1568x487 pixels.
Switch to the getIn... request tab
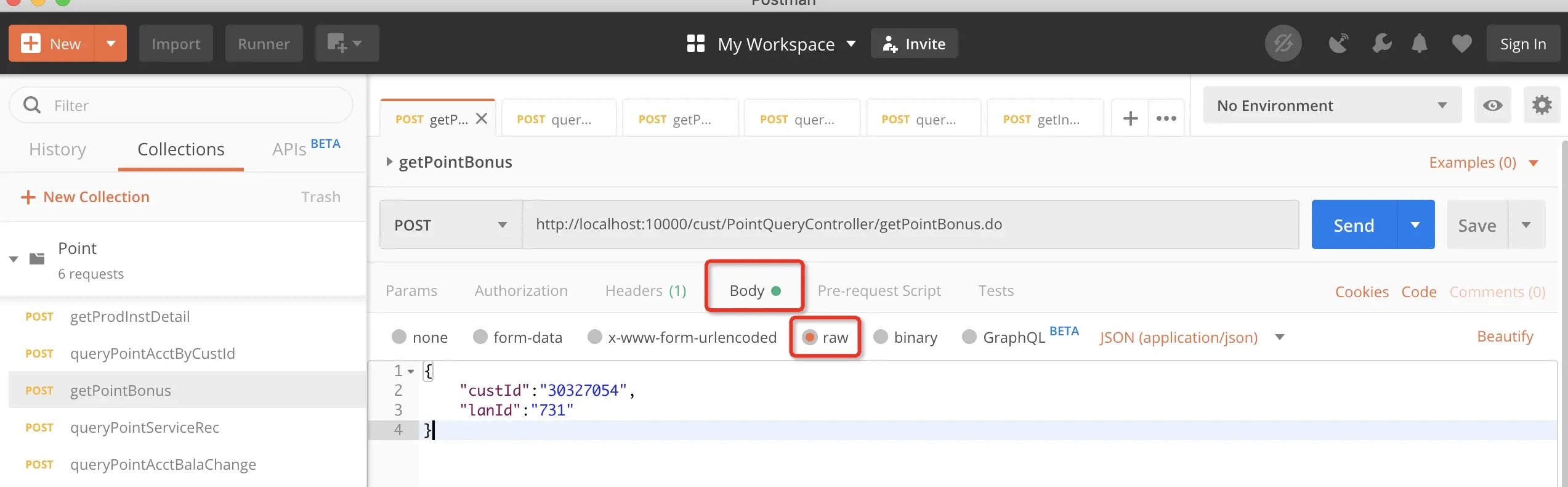click(1045, 118)
